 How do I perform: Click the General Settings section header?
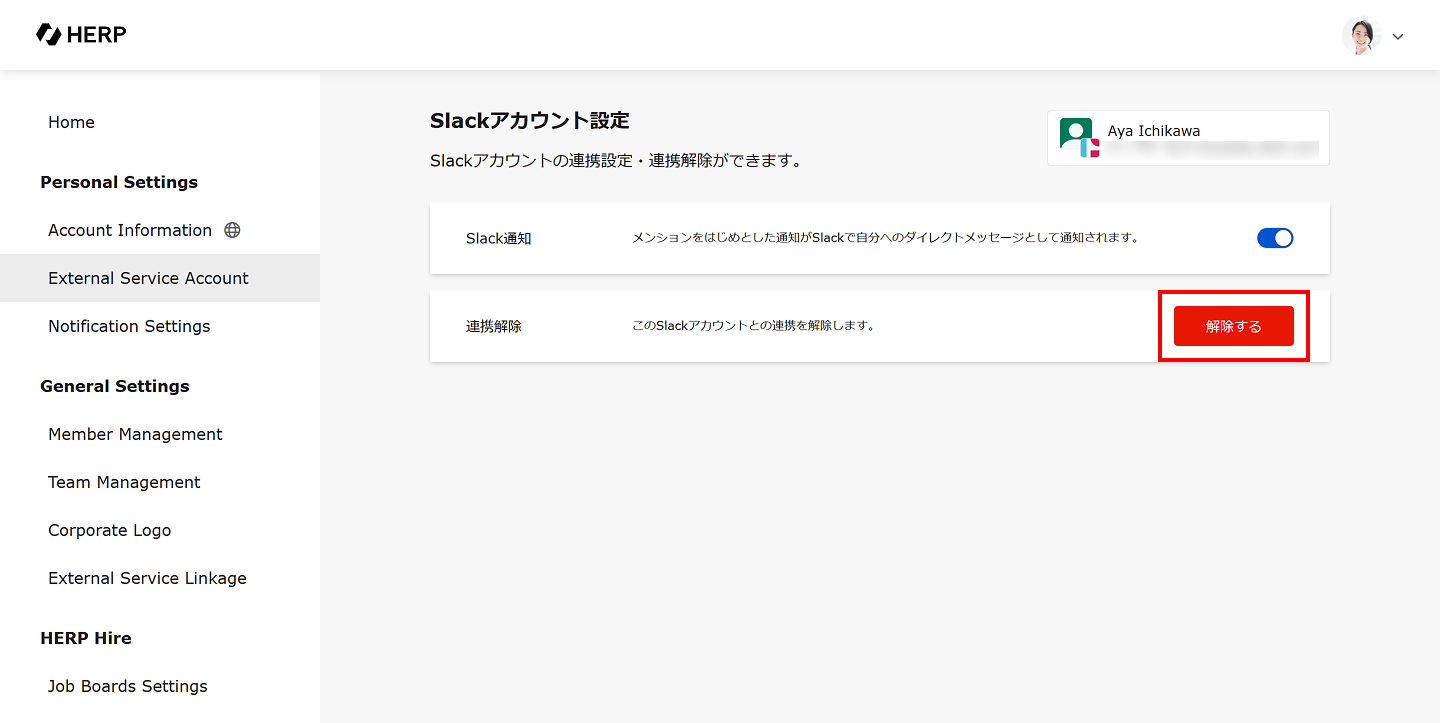(x=115, y=386)
